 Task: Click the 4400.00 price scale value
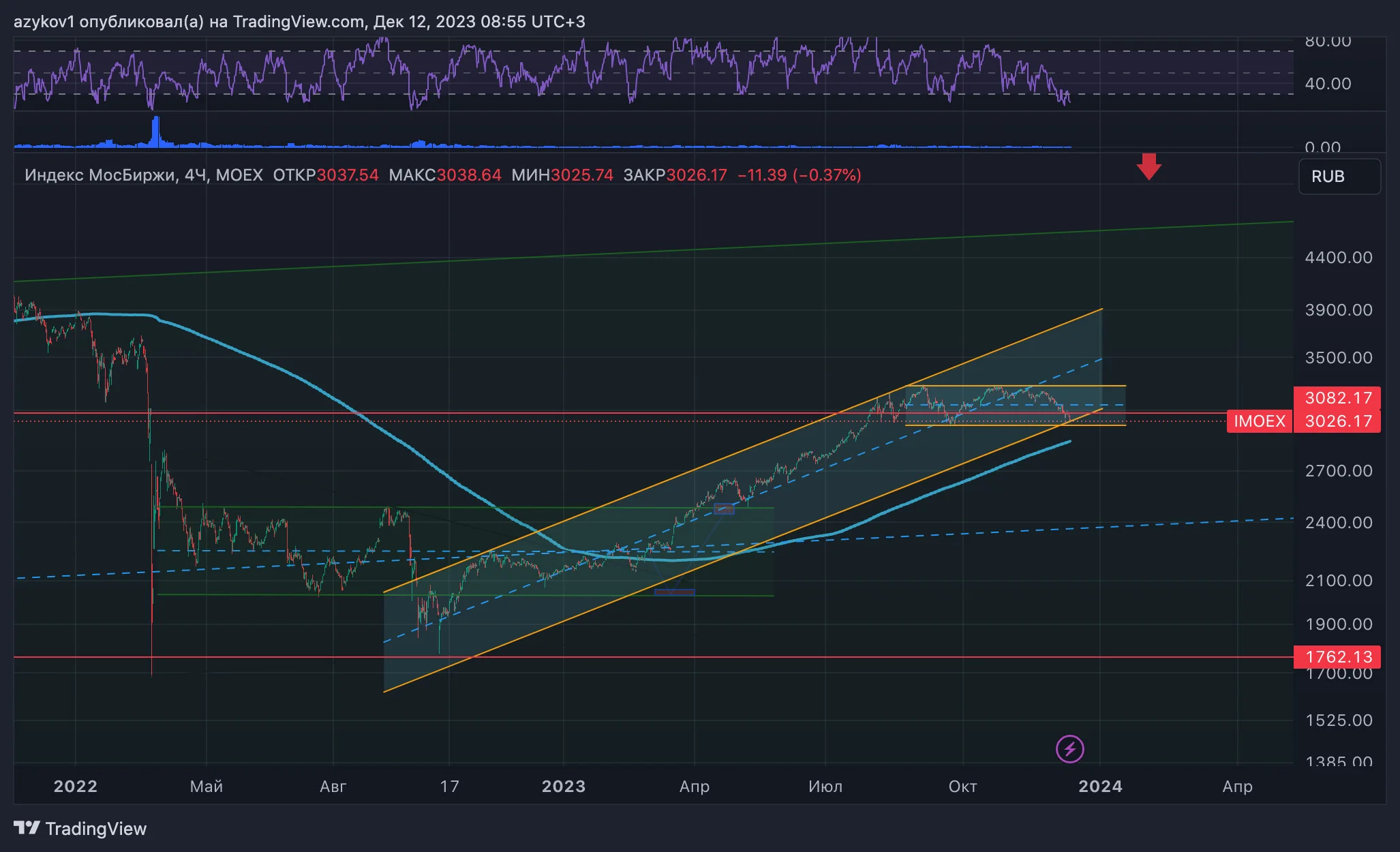pos(1338,258)
